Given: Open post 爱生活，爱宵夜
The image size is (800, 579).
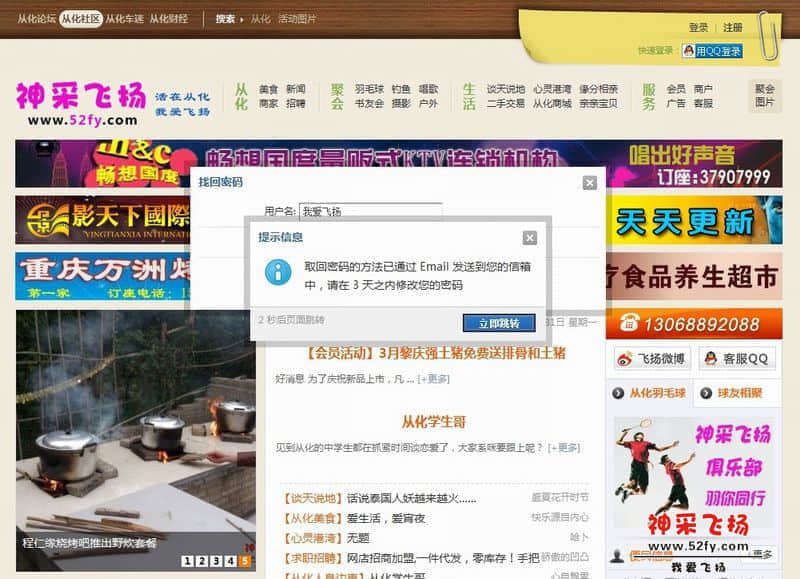Looking at the screenshot, I should point(386,518).
